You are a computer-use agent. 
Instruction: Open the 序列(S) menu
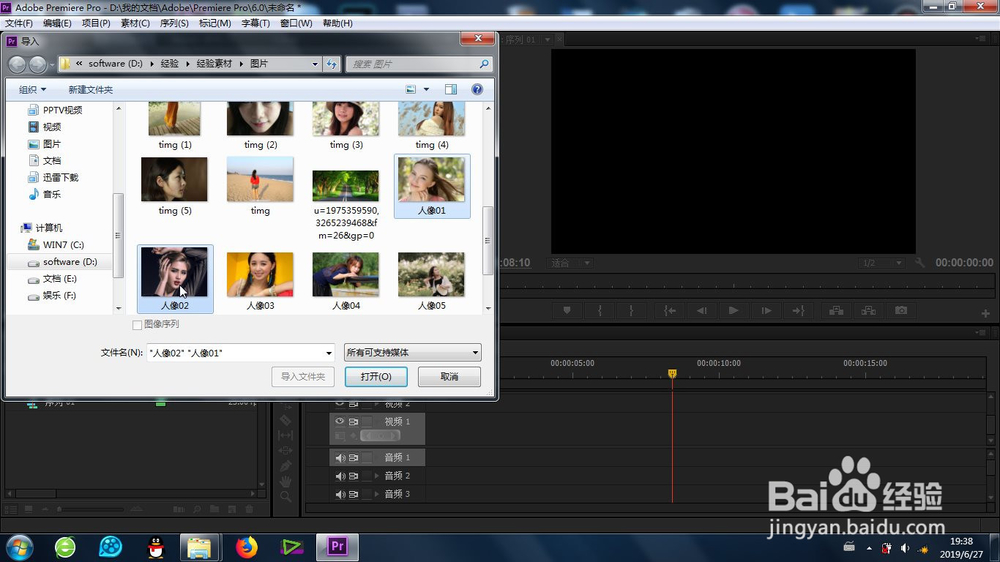(x=174, y=23)
